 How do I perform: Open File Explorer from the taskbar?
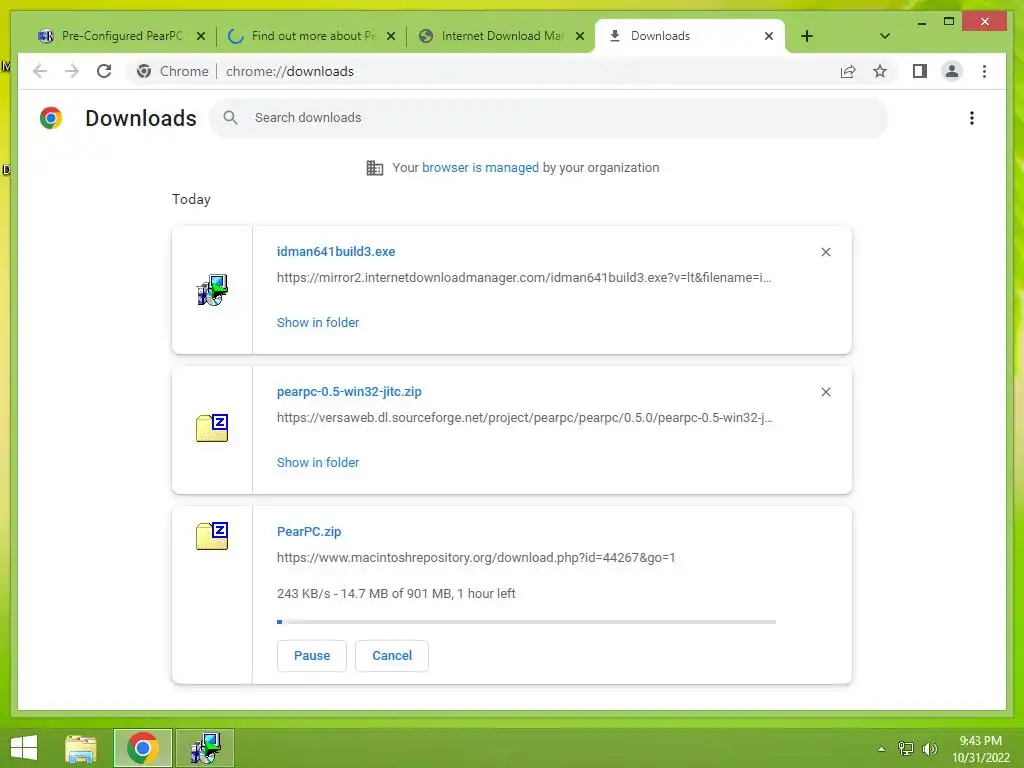coord(81,748)
